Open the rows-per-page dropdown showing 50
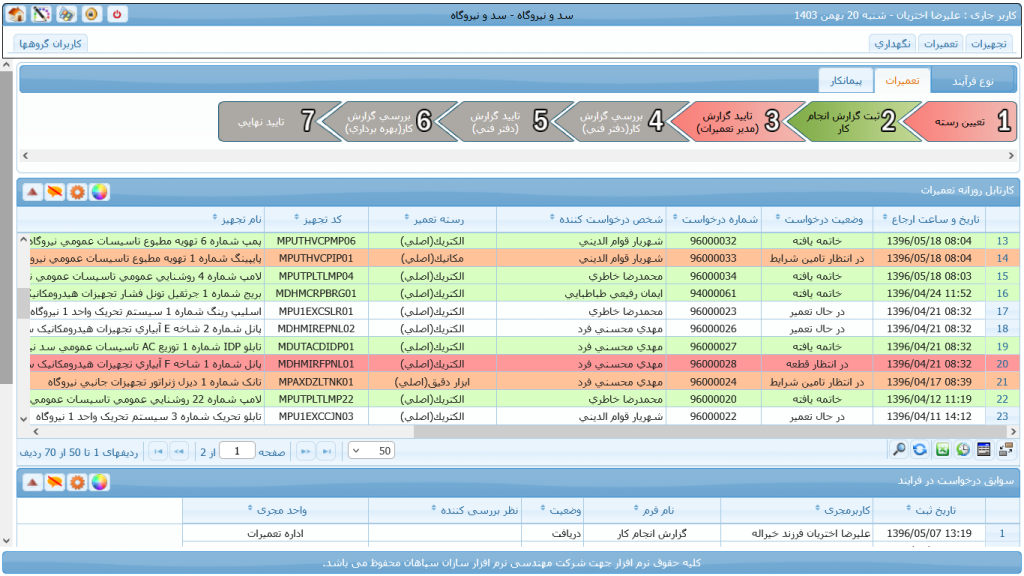 click(370, 451)
